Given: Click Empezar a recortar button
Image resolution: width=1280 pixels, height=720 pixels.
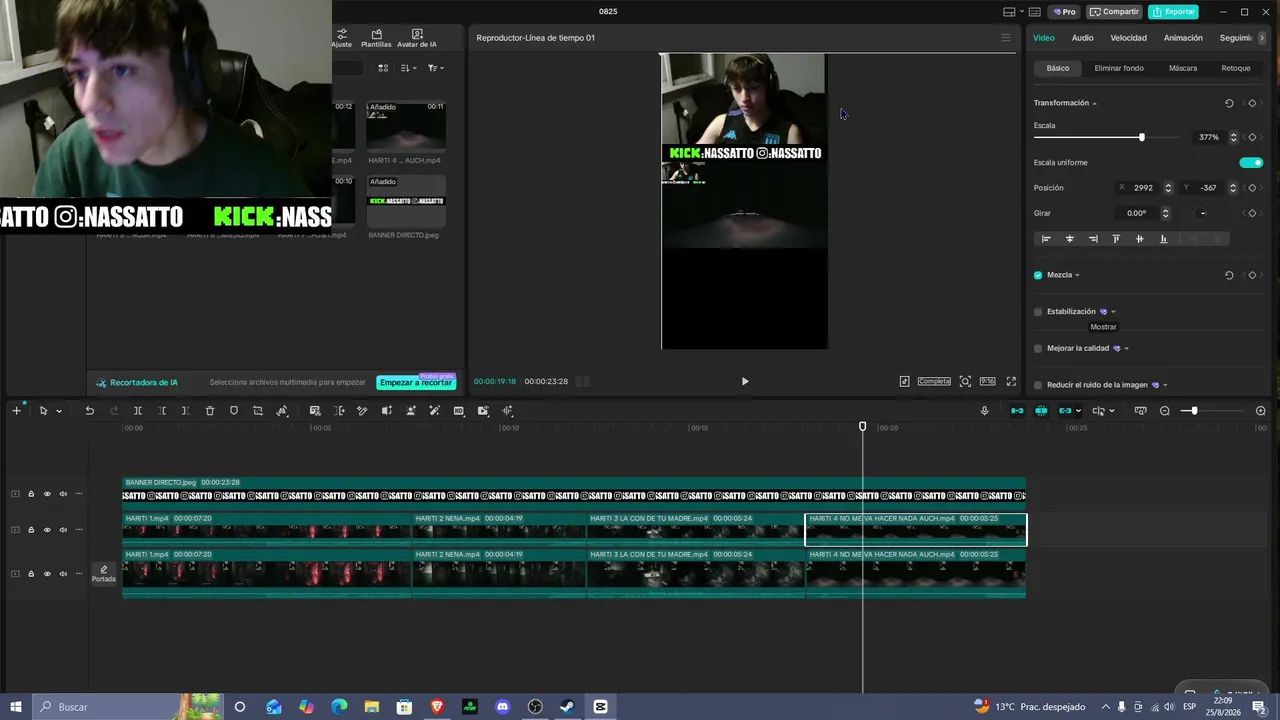Looking at the screenshot, I should 416,383.
